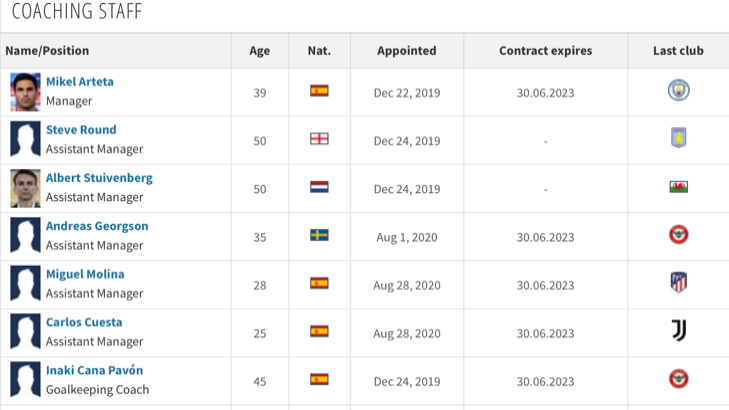729x410 pixels.
Task: Open Mikel Arteta's profile link
Action: 80,82
